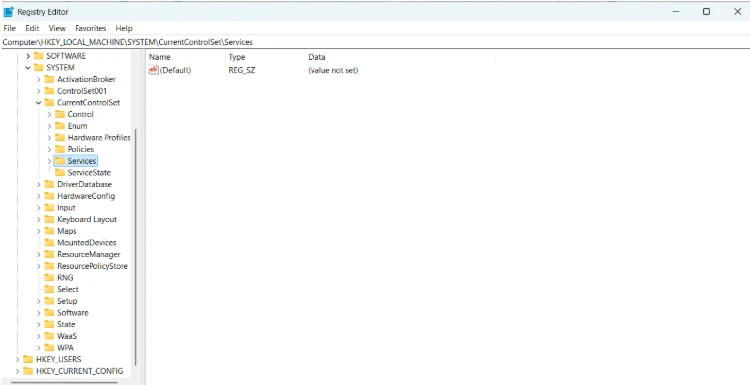Image resolution: width=750 pixels, height=385 pixels.
Task: Click the WPA folder icon
Action: 49,348
